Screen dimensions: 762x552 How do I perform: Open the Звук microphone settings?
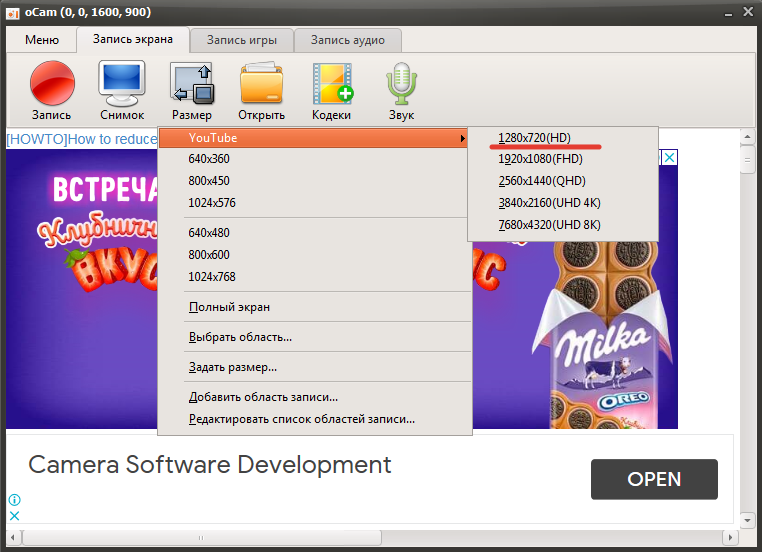(401, 90)
